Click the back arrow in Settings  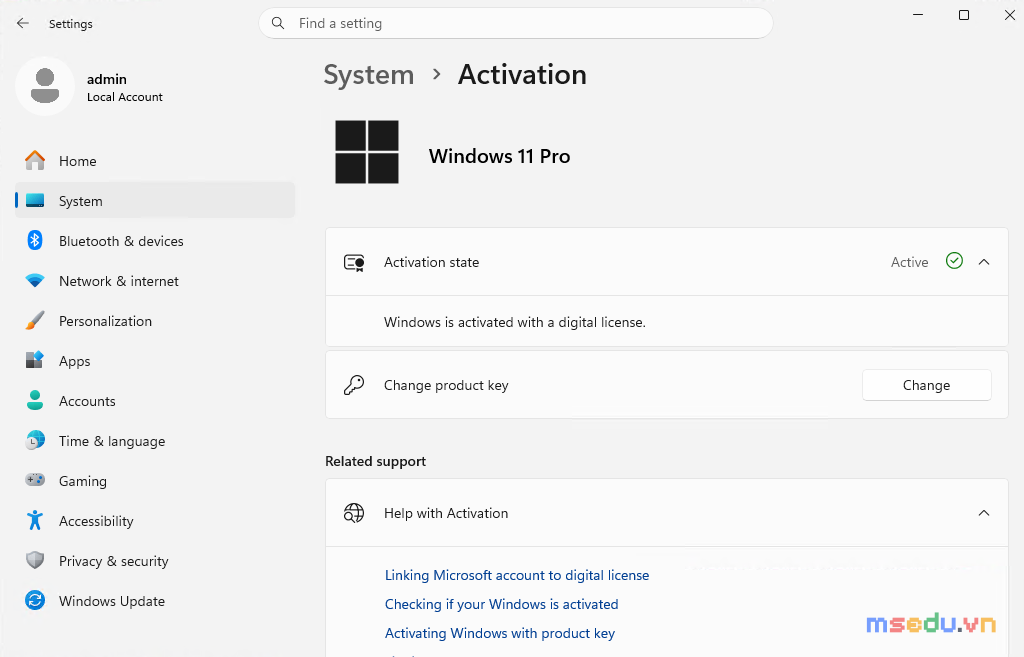click(23, 24)
